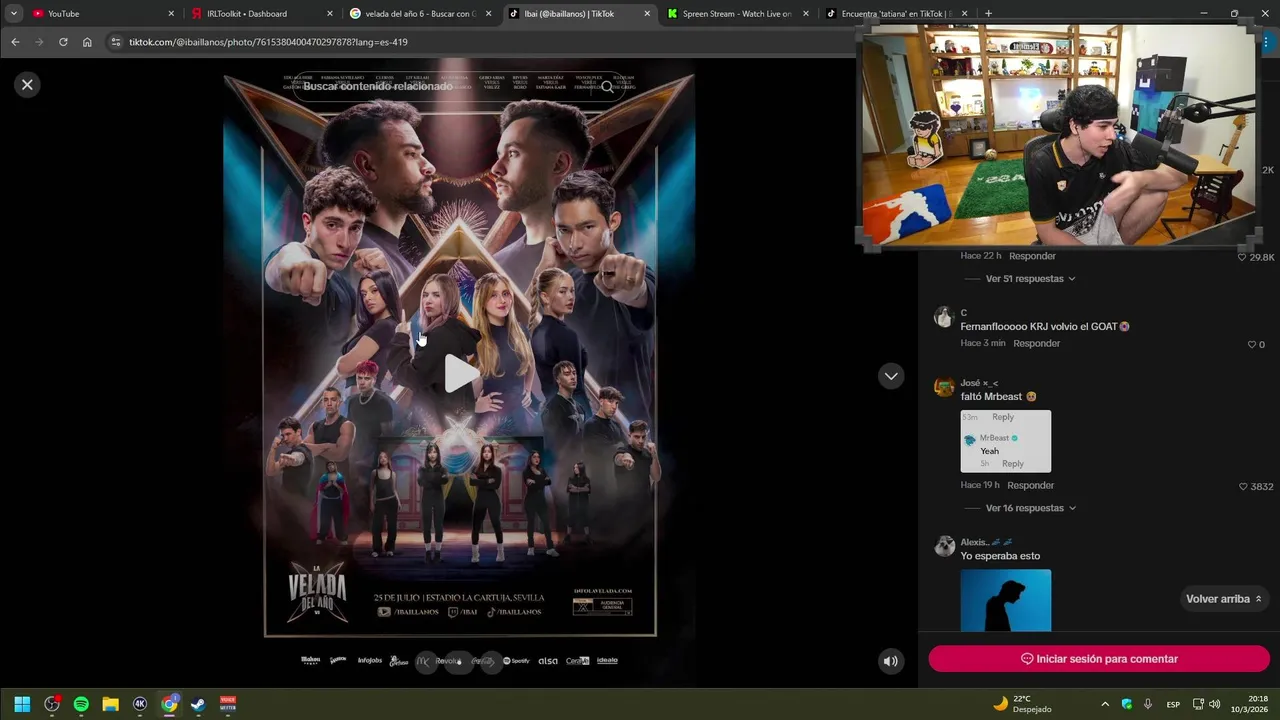1280x720 pixels.
Task: Open the system volume control
Action: point(1214,704)
